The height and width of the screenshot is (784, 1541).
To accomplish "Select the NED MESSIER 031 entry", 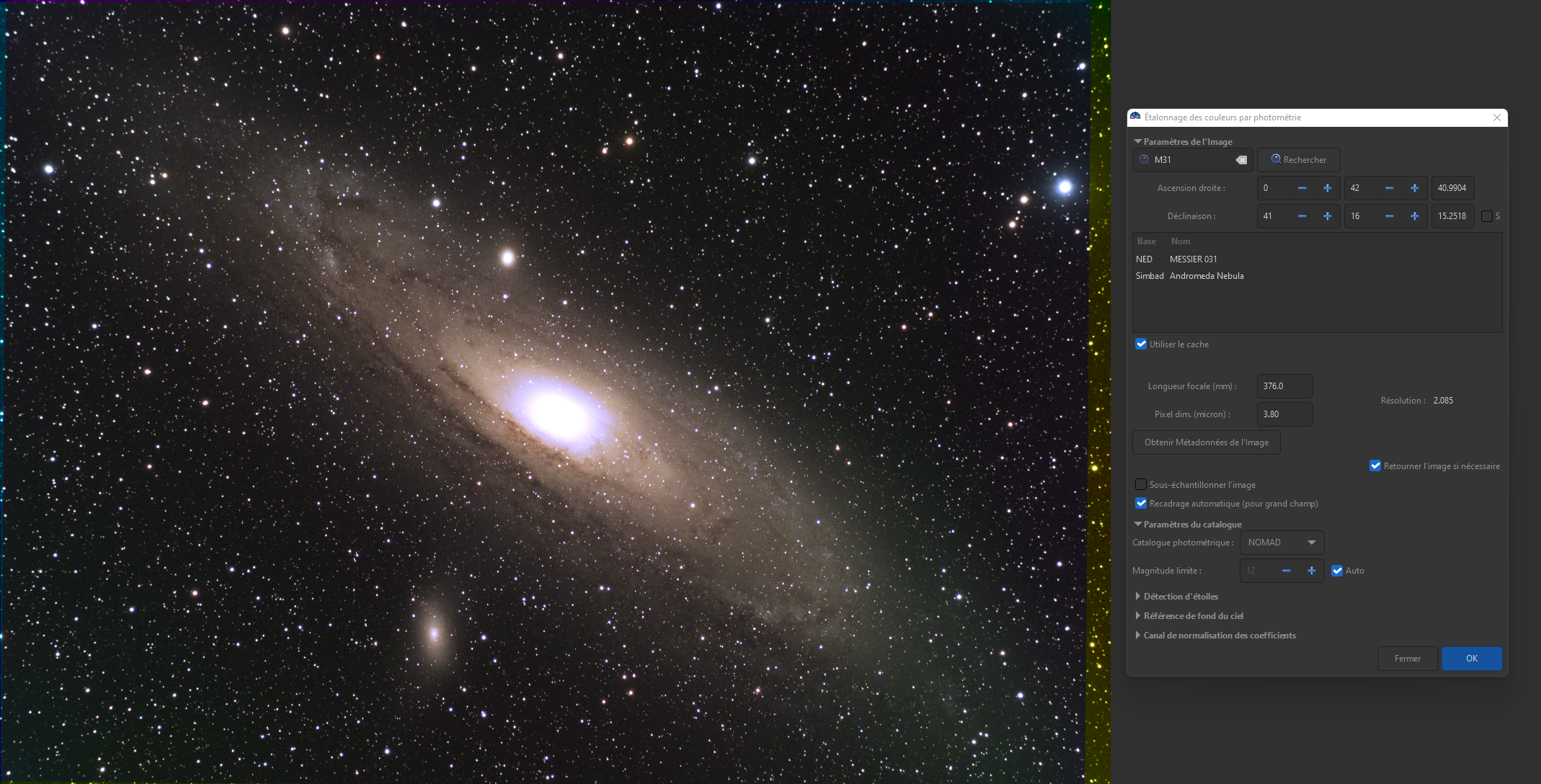I will [1192, 259].
